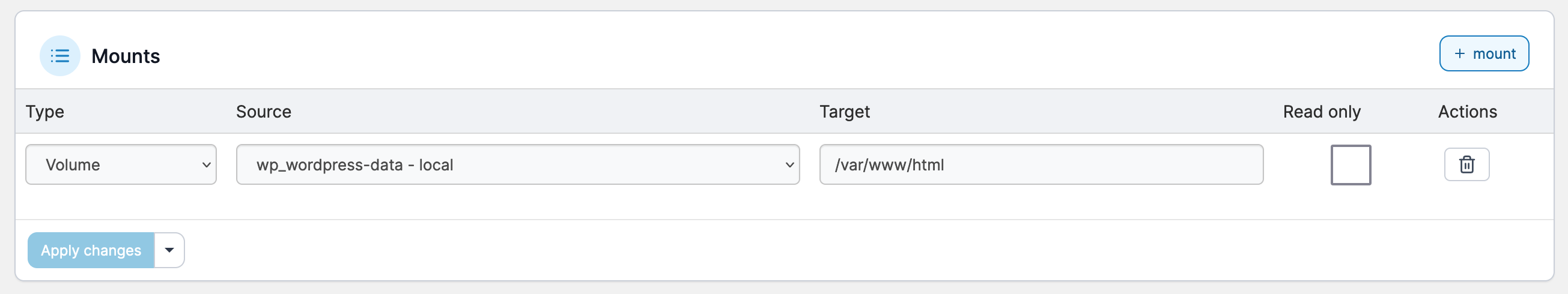Screen dimensions: 1568x294
Task: Click the chevron arrow on the Source selector
Action: 789,164
